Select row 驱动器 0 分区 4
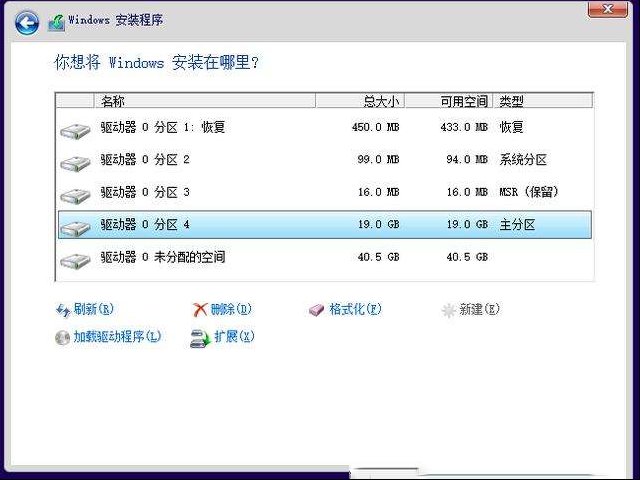The image size is (640, 480). [x=325, y=224]
